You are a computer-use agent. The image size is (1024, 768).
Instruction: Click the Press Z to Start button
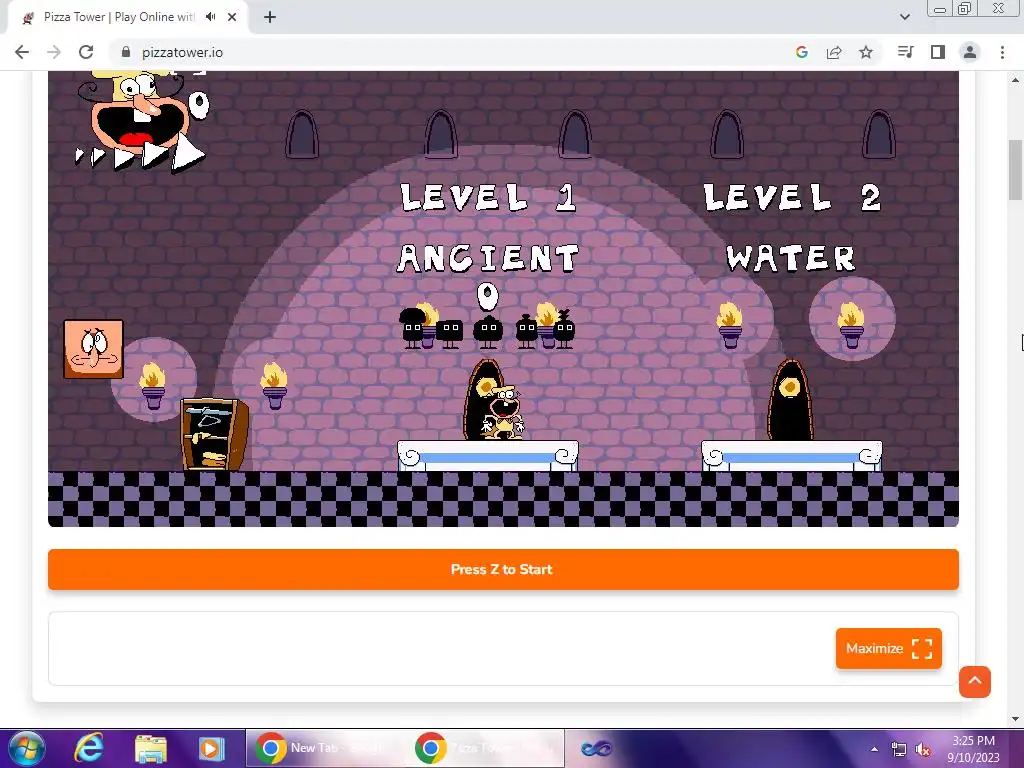[x=504, y=569]
